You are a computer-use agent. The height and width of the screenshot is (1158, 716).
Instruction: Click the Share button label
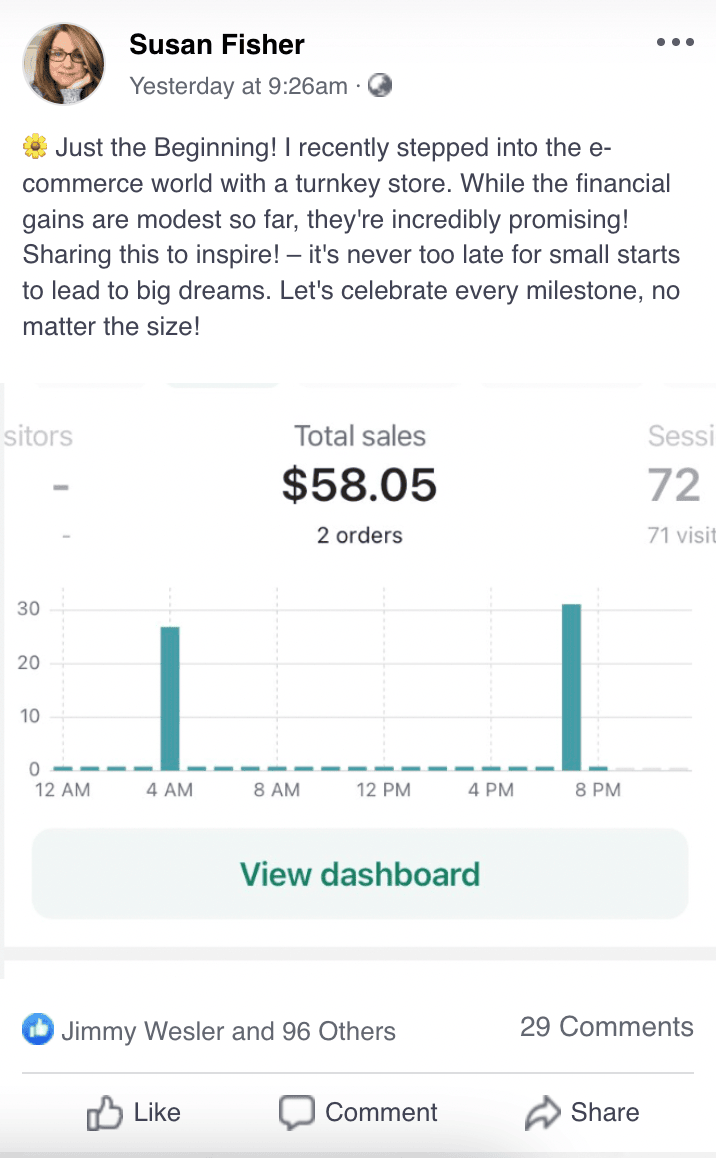tap(604, 1113)
